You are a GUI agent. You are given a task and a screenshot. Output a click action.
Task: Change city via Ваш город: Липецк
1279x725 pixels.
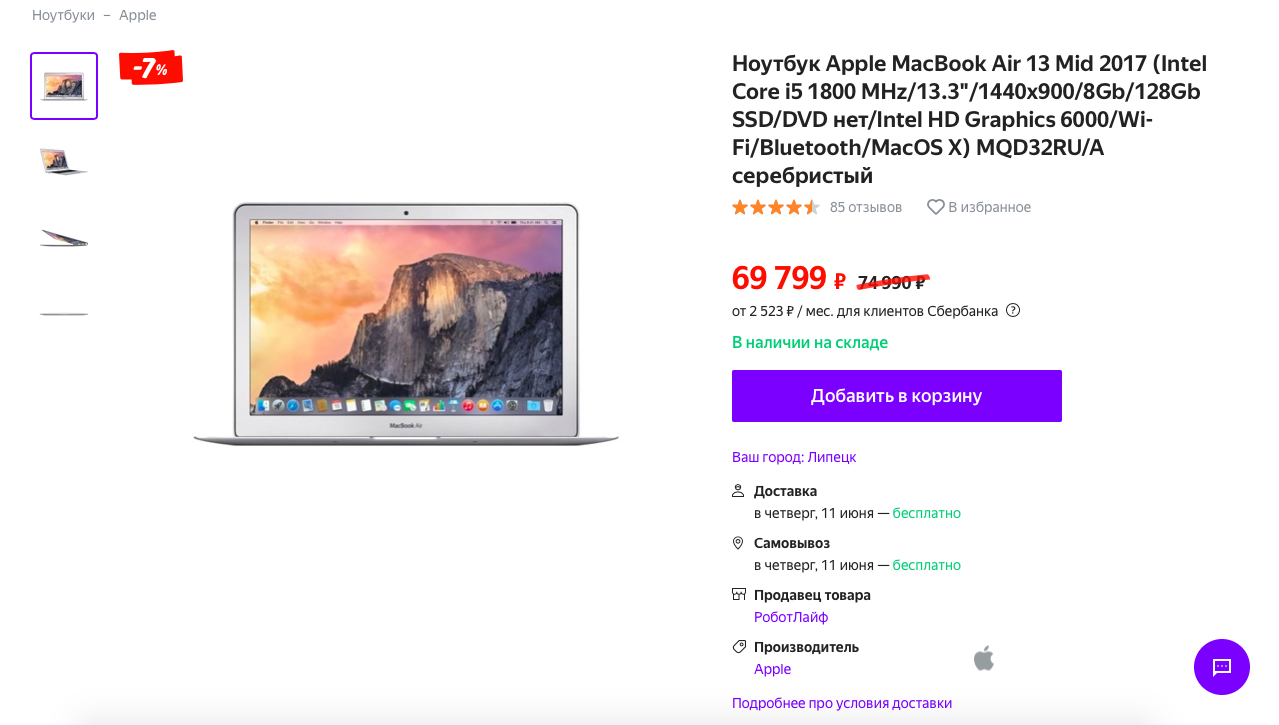point(794,457)
